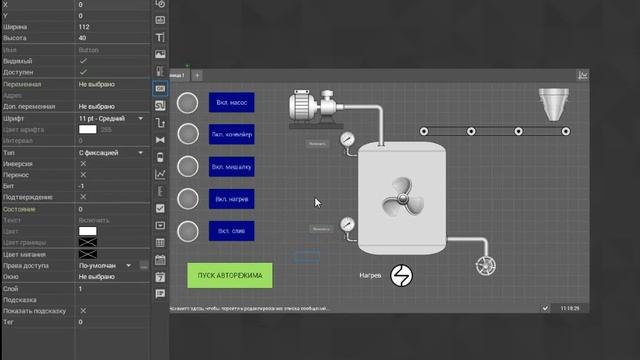Toggle the Подтверждение property
This screenshot has width=640, height=360.
pos(83,197)
